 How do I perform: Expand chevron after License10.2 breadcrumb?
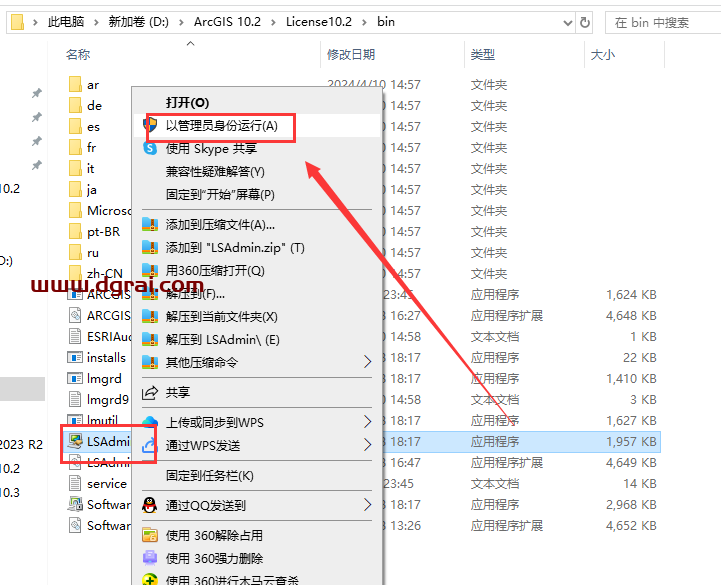coord(364,22)
